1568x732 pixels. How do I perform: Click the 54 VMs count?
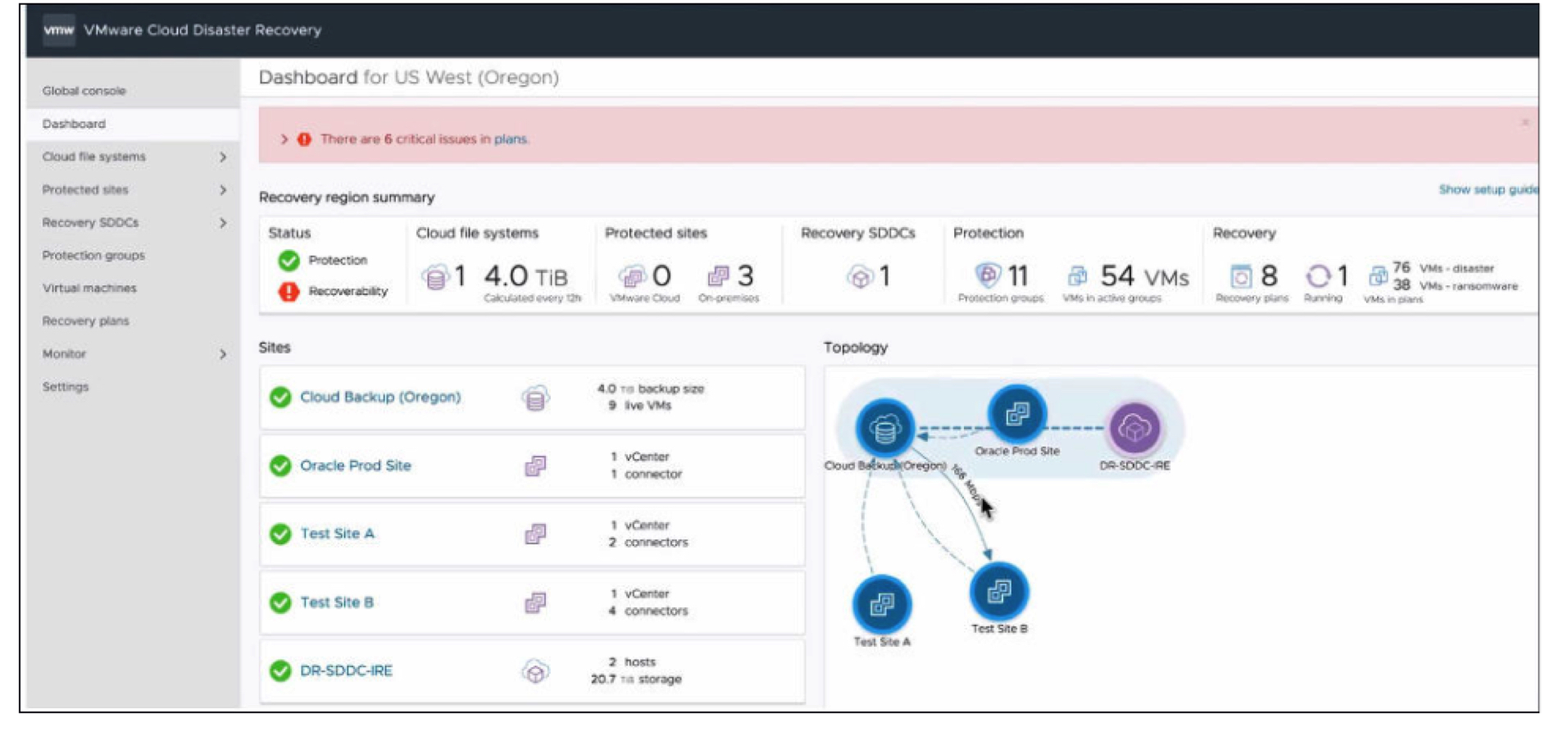click(1144, 276)
